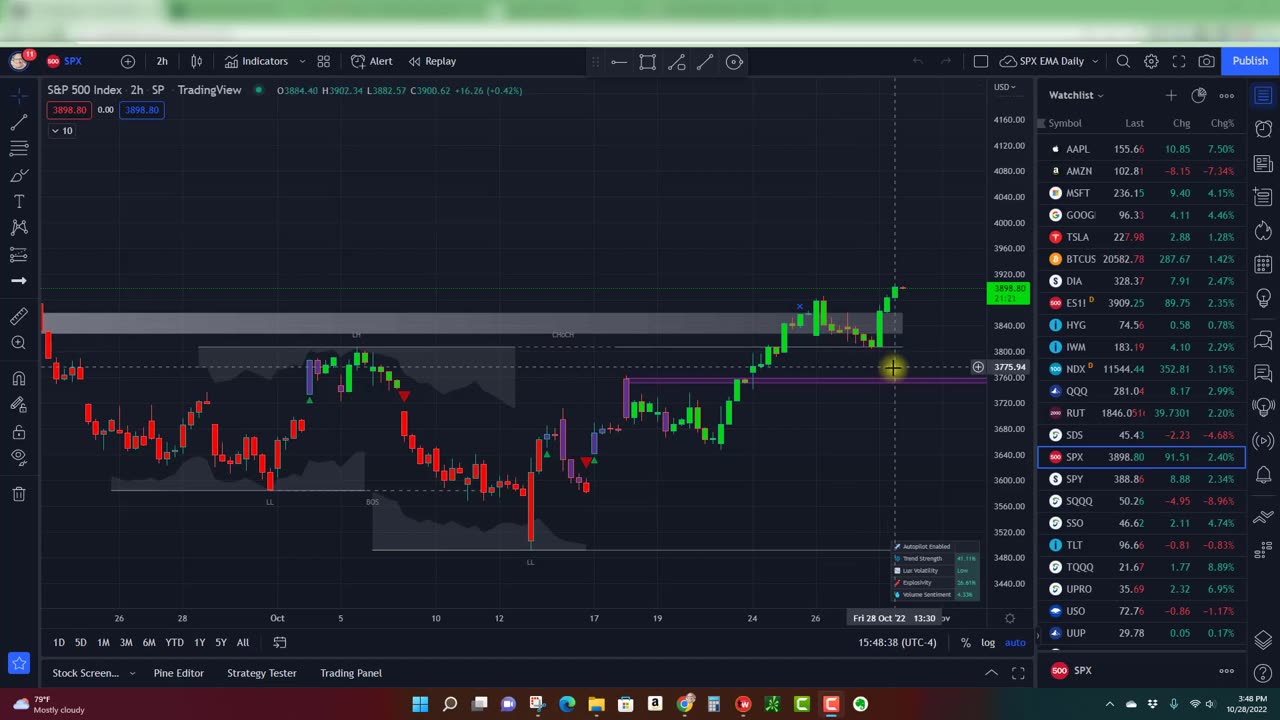Screen dimensions: 1280x720
Task: Click trash icon to remove drawings
Action: [x=18, y=494]
